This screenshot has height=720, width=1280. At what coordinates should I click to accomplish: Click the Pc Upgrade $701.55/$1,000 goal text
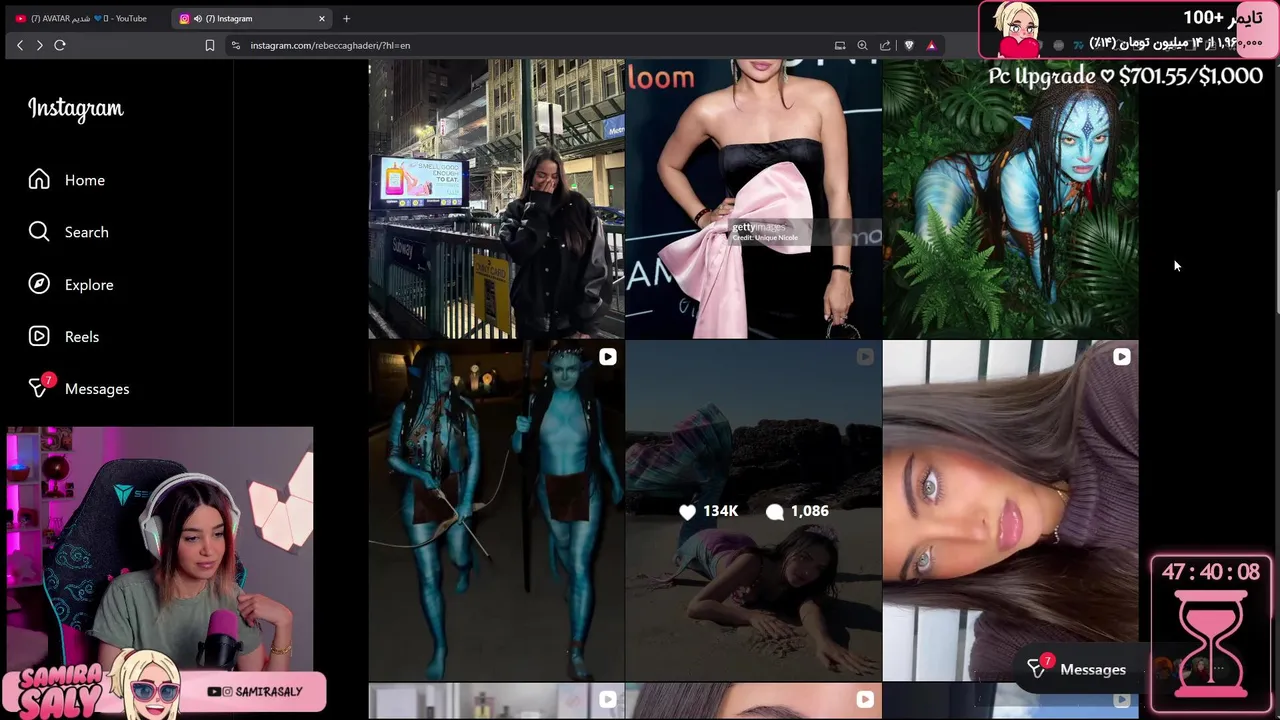tap(1125, 76)
